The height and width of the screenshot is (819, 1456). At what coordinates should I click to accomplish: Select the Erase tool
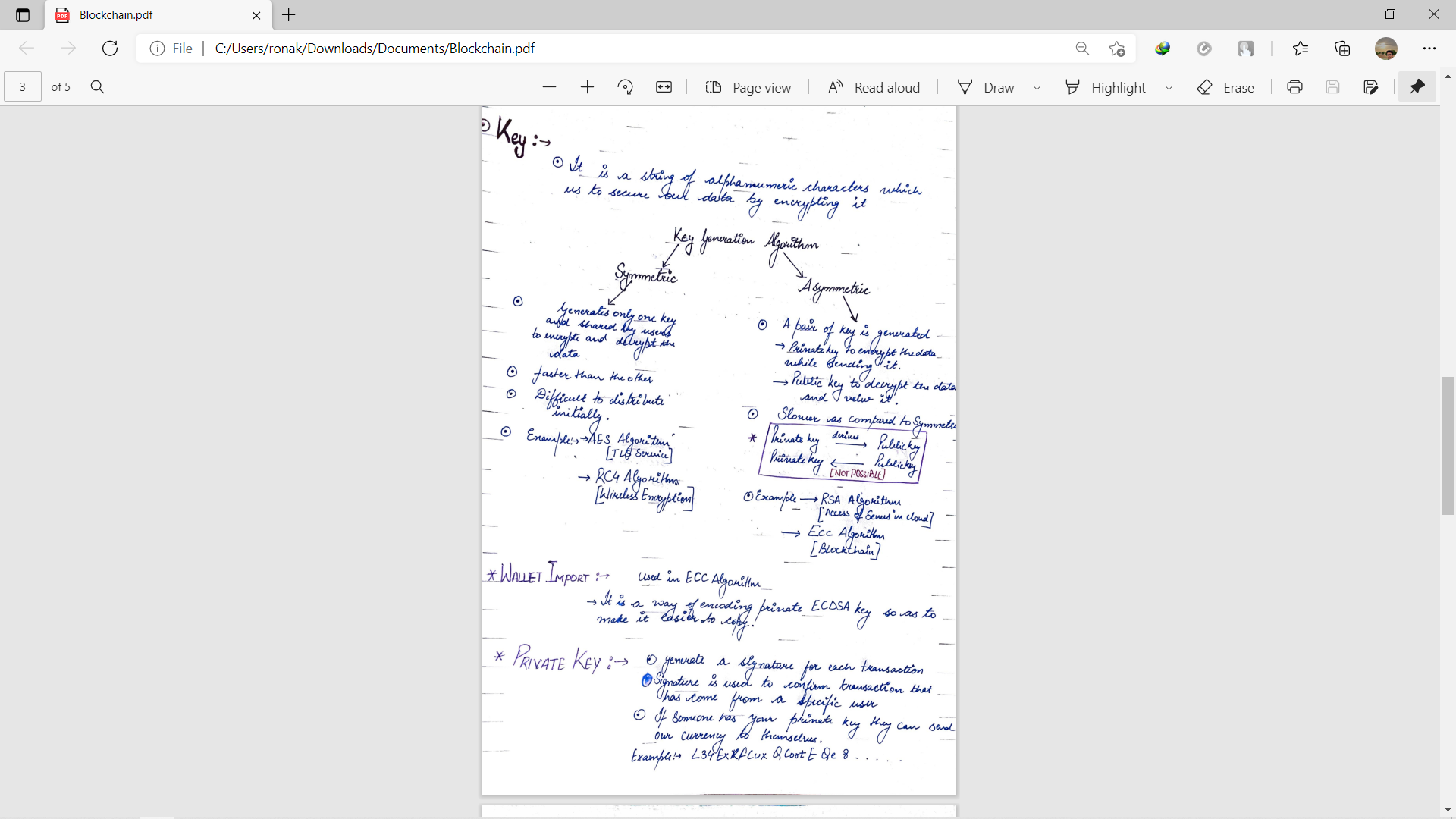coord(1225,87)
